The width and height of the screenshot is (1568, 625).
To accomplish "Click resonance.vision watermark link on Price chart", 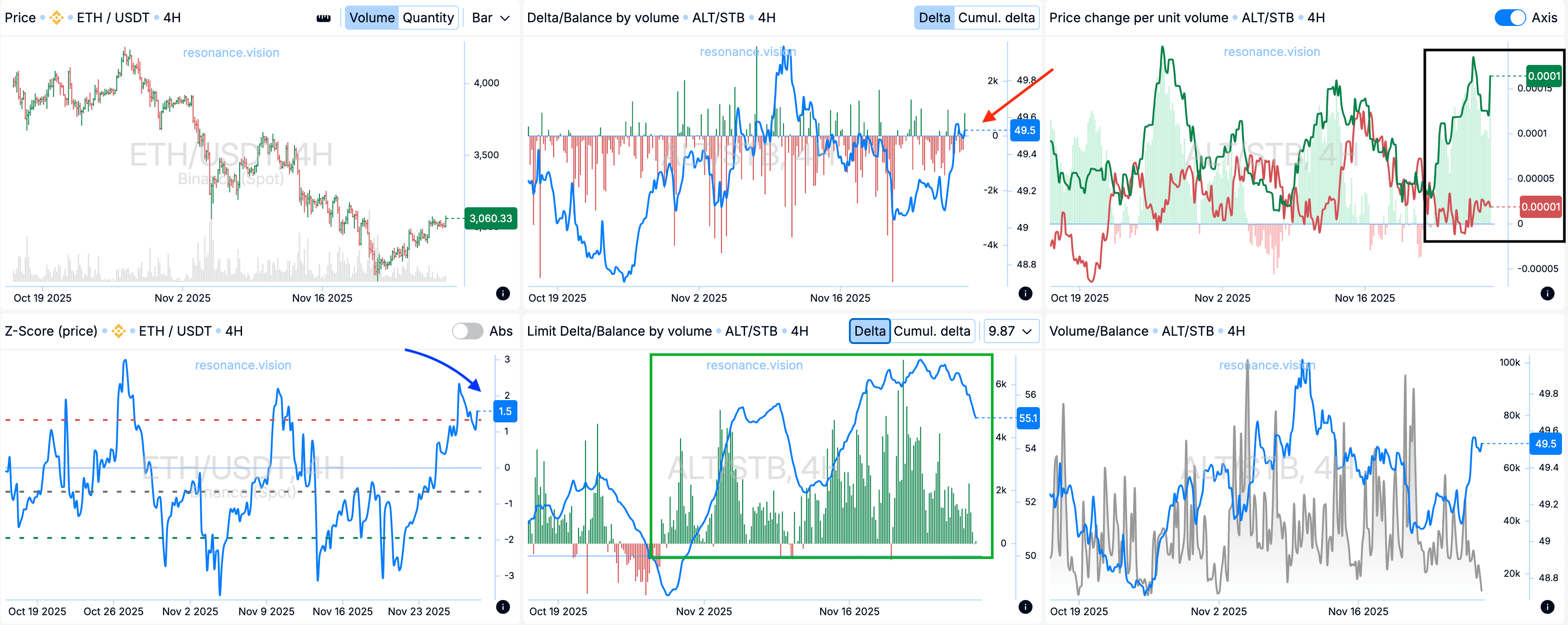I will tap(231, 53).
